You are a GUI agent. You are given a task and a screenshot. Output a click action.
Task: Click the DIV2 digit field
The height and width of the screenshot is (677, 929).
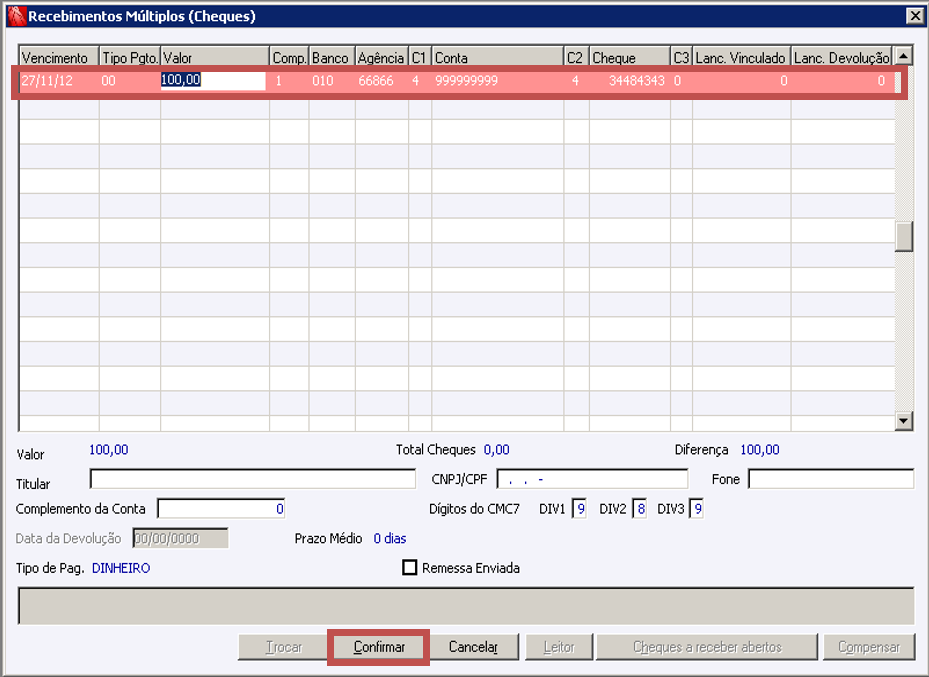pos(639,509)
